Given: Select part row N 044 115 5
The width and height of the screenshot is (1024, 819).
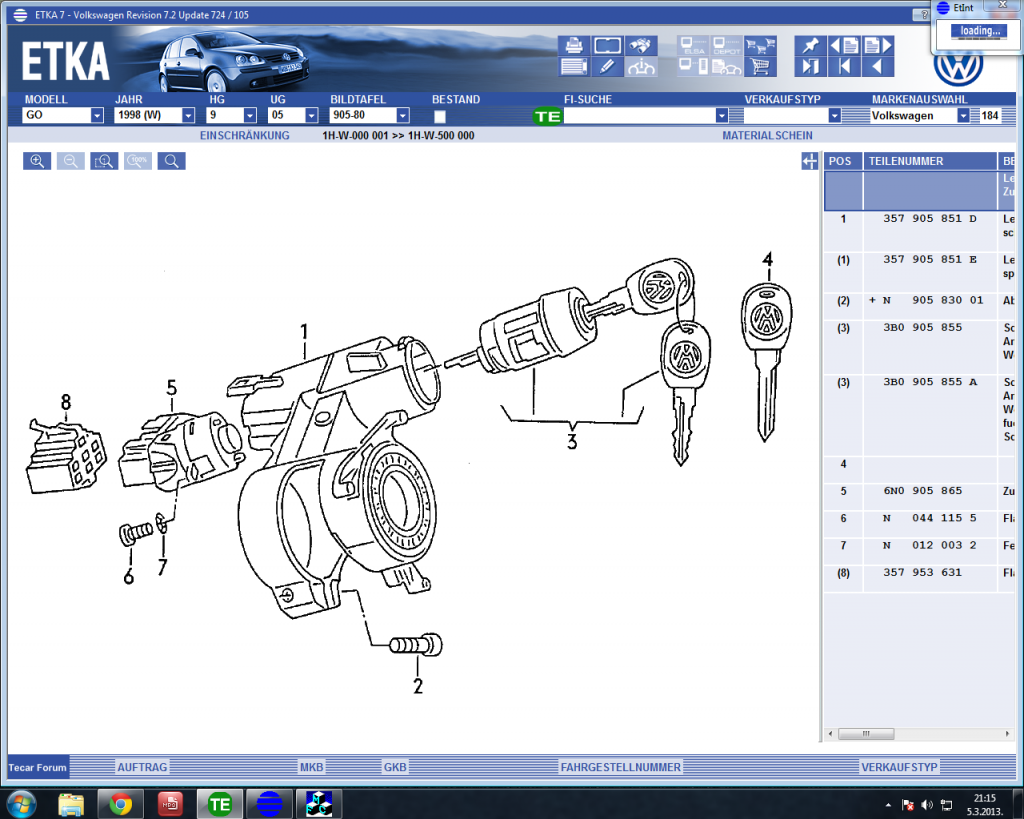Looking at the screenshot, I should coord(920,524).
